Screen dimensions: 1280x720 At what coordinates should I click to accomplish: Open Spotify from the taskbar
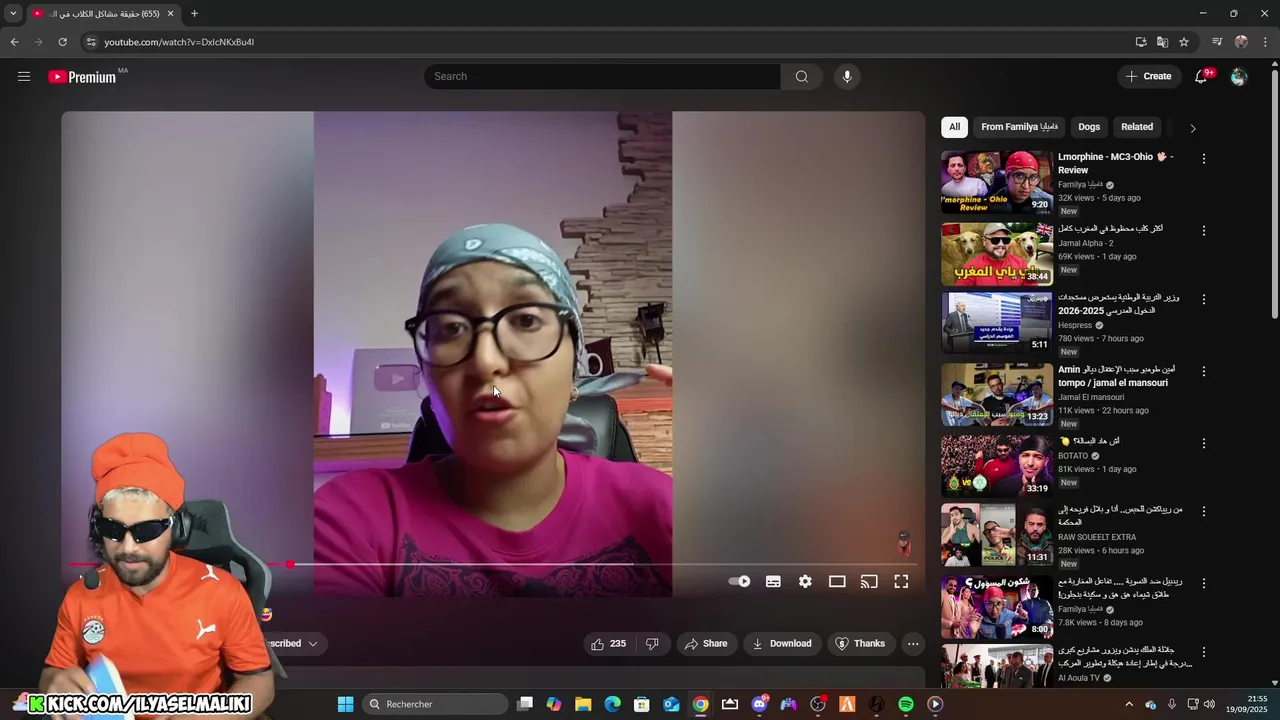click(x=906, y=704)
